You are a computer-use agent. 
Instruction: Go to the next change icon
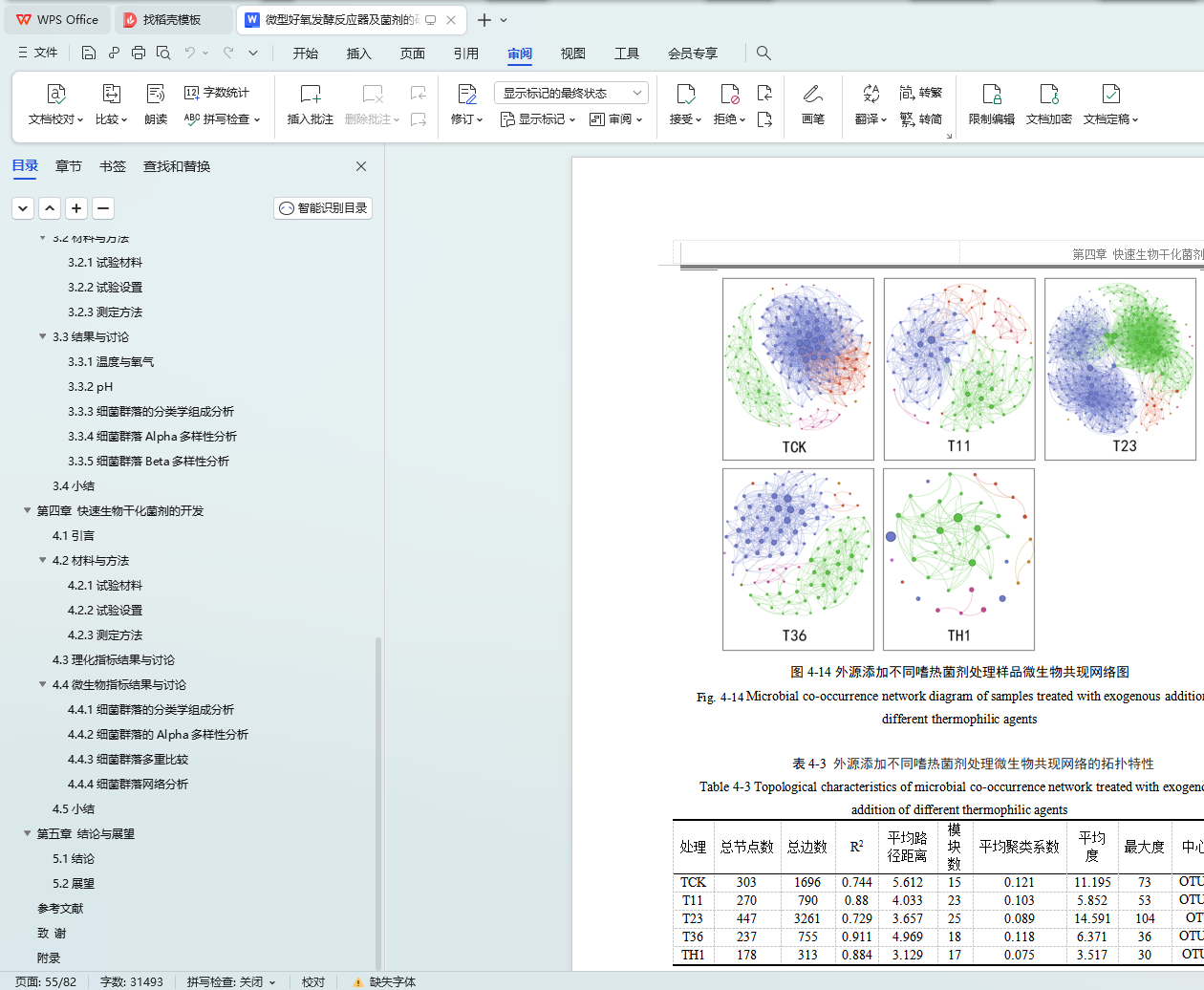point(764,119)
